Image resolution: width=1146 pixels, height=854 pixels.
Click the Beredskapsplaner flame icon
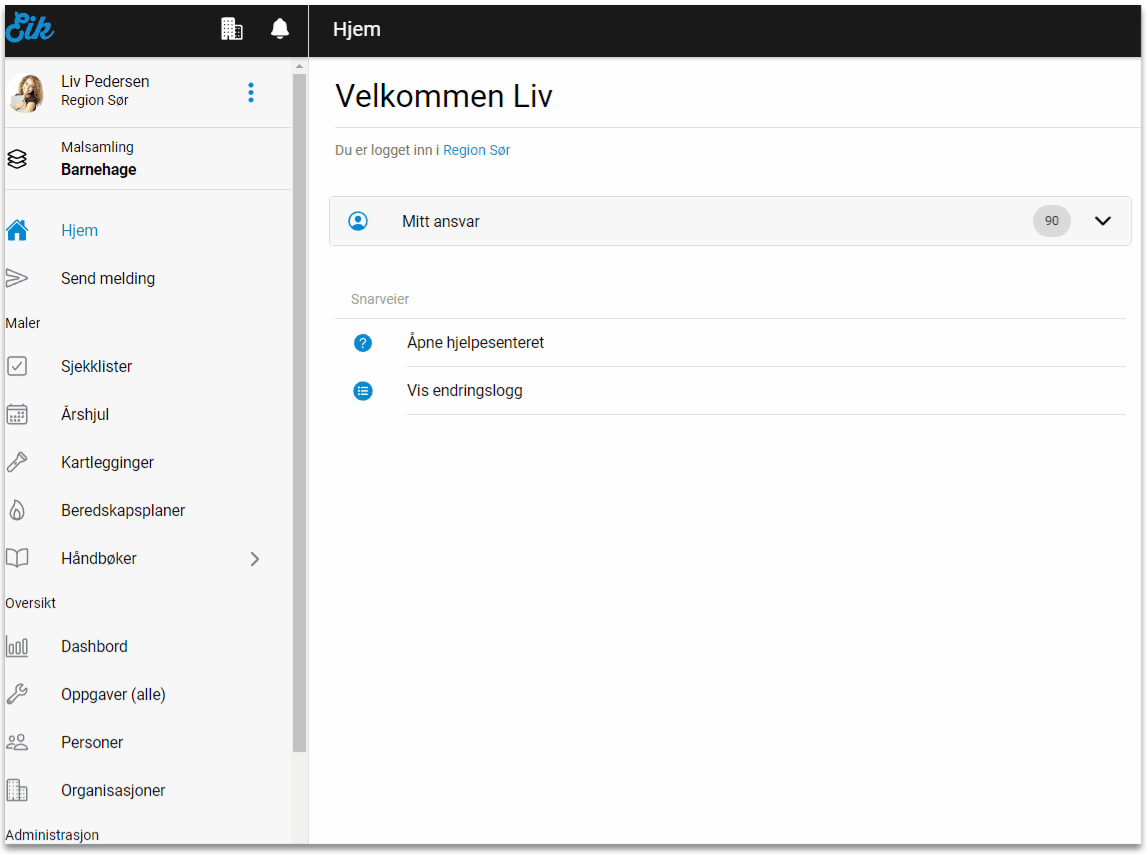(17, 511)
